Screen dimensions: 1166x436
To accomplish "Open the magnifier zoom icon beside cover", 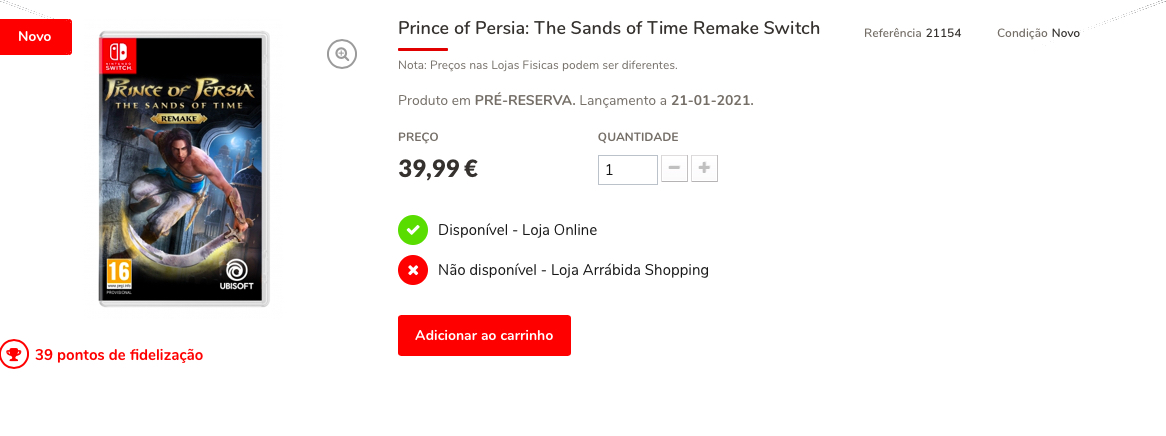I will click(x=342, y=54).
